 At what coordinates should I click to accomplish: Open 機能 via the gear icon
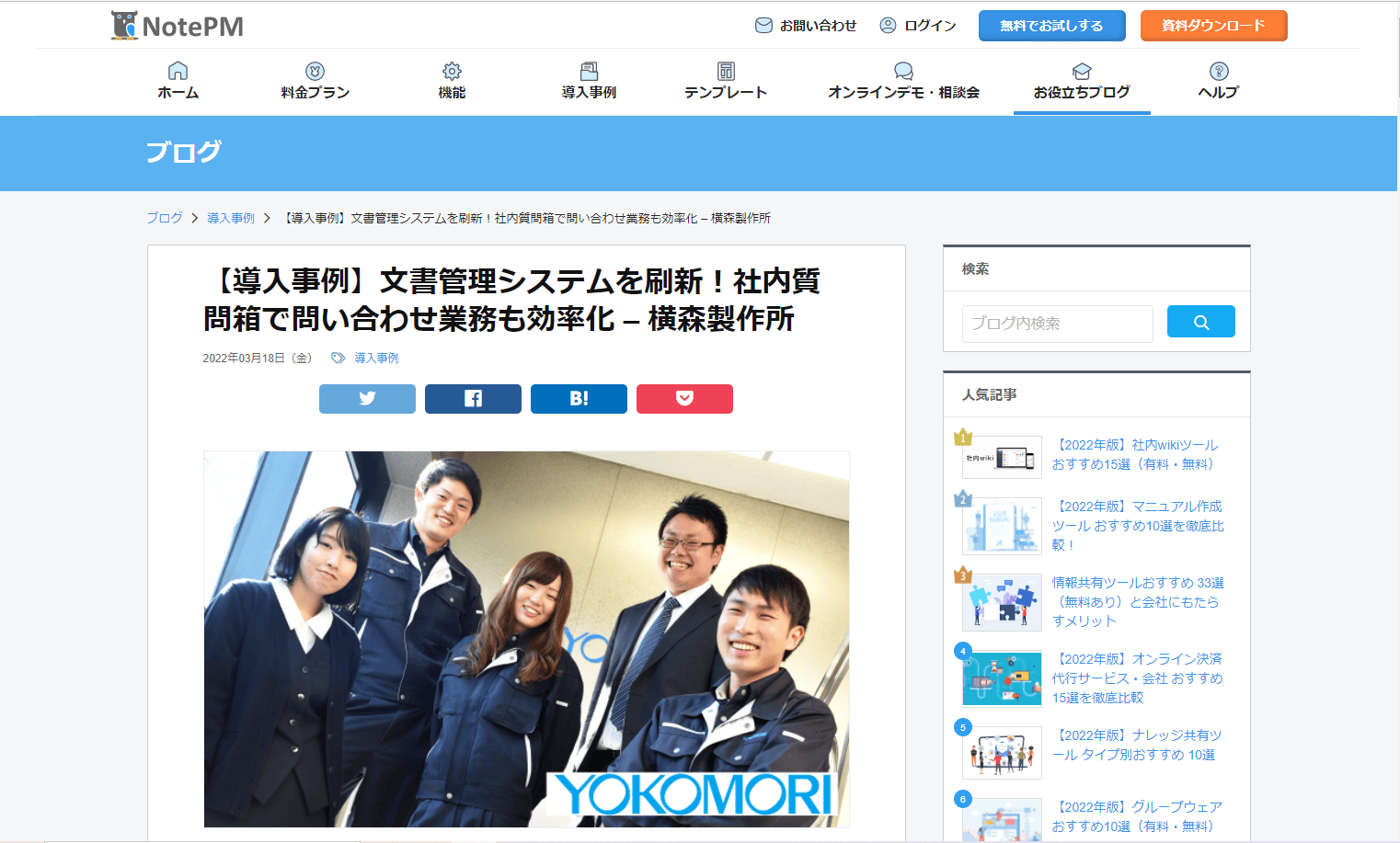pos(452,71)
